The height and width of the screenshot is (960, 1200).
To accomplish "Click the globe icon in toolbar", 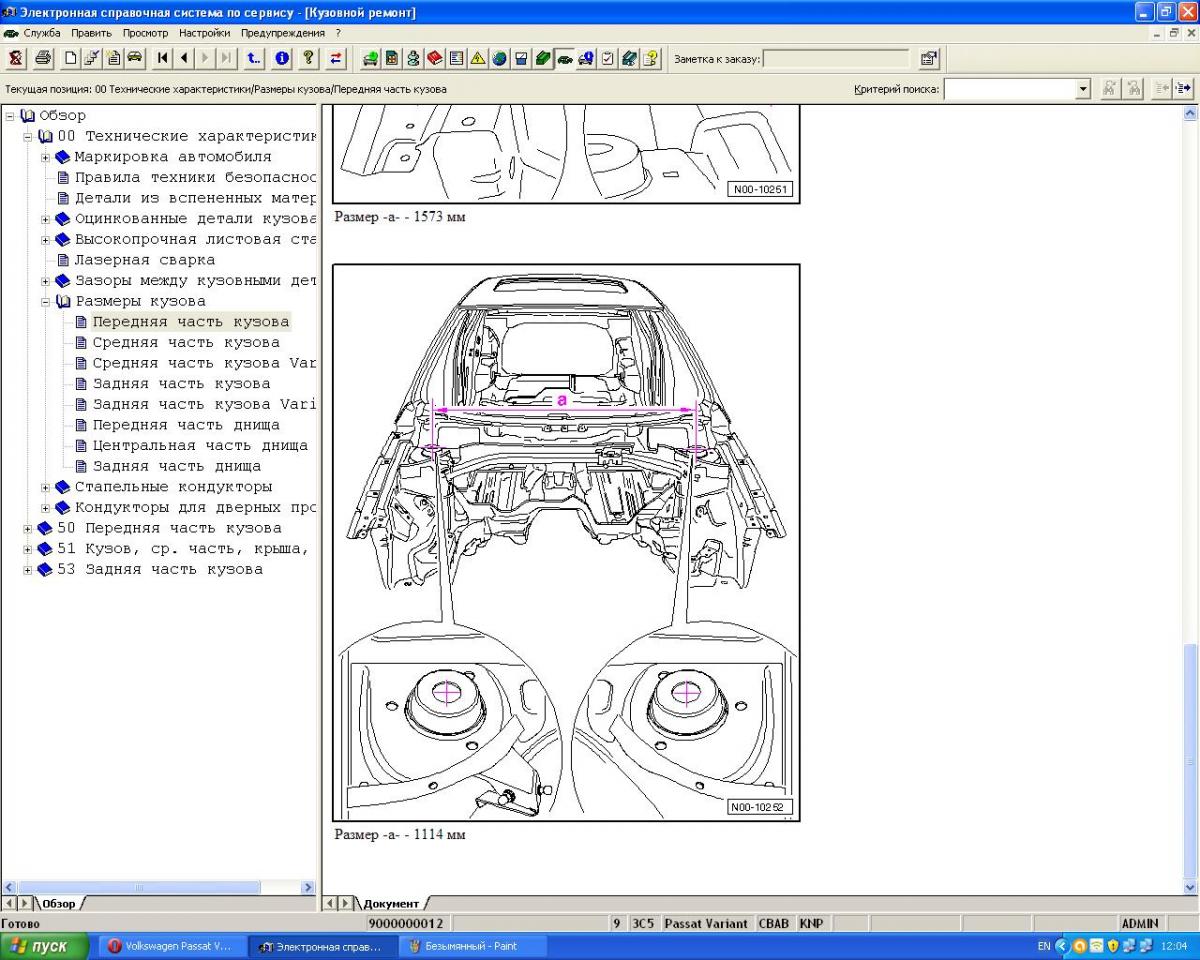I will coord(499,58).
